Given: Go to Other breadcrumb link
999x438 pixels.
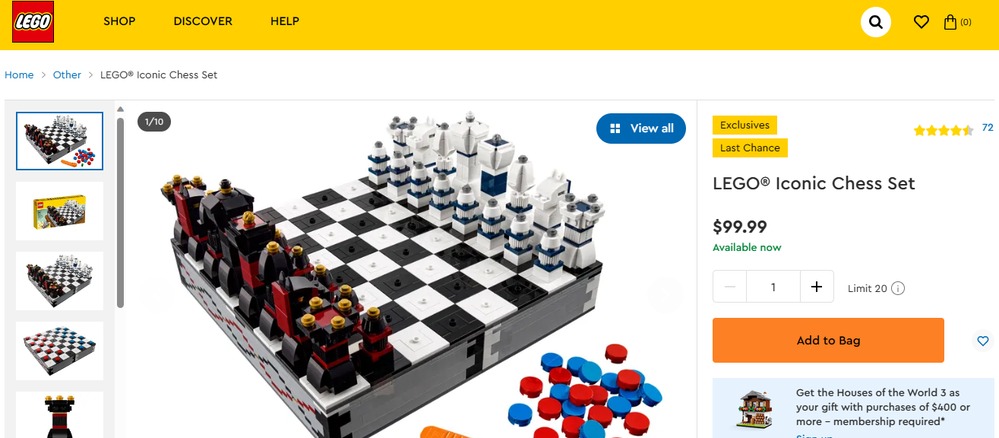Looking at the screenshot, I should coord(67,75).
